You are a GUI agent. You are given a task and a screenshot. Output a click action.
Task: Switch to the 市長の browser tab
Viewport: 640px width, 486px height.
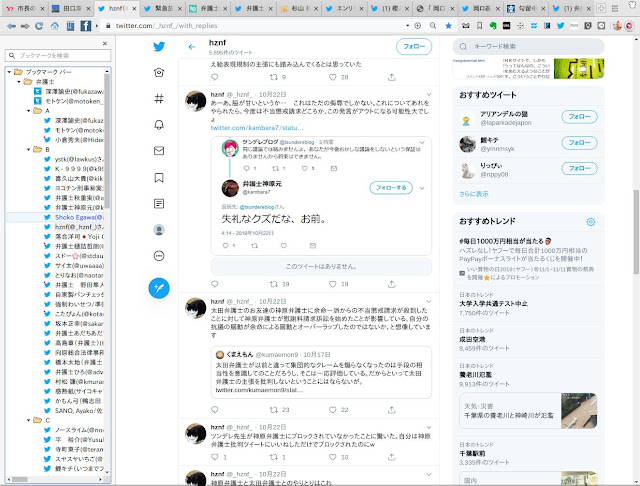[26, 8]
